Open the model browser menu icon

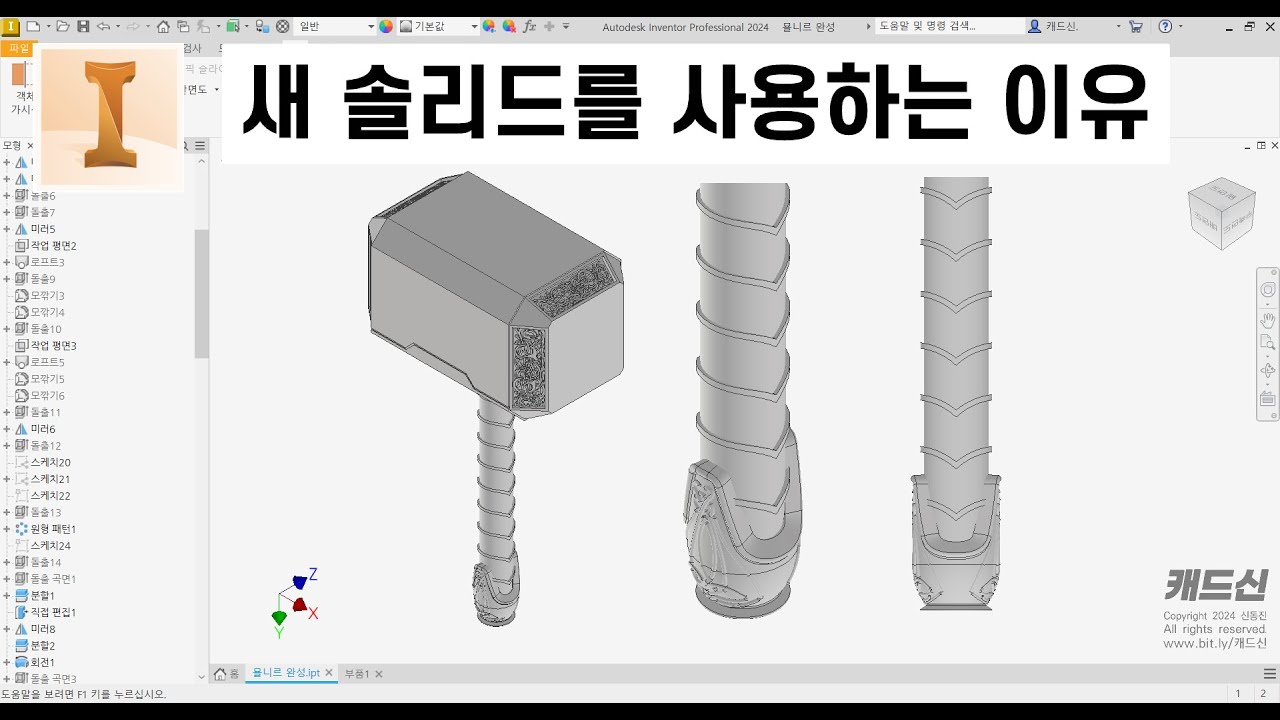[200, 146]
